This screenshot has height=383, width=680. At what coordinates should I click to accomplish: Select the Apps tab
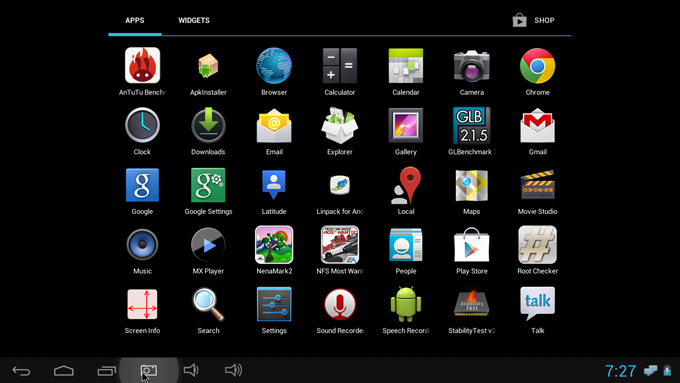pos(135,20)
